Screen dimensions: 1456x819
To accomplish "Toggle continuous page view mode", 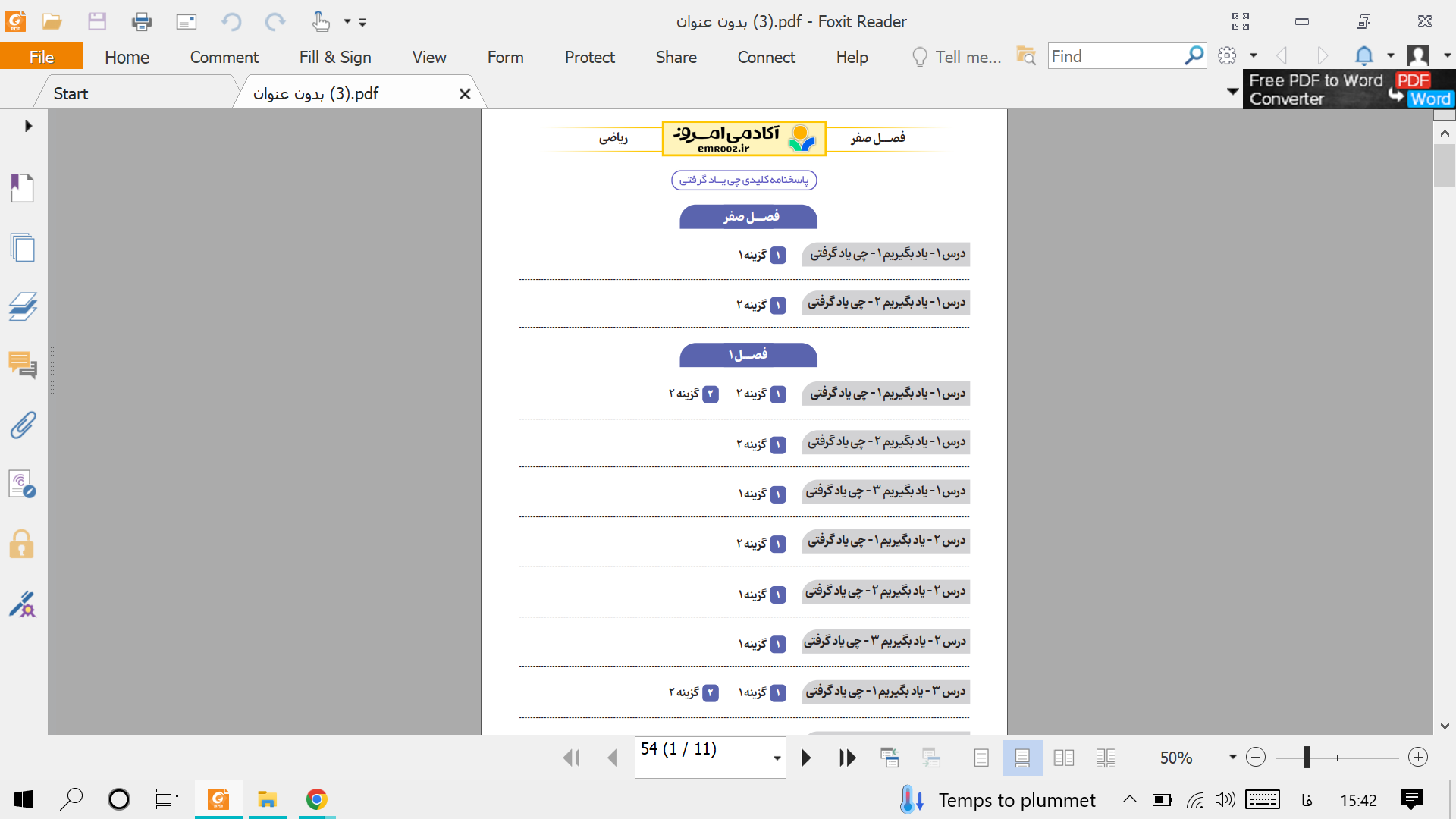I will coord(1022,758).
